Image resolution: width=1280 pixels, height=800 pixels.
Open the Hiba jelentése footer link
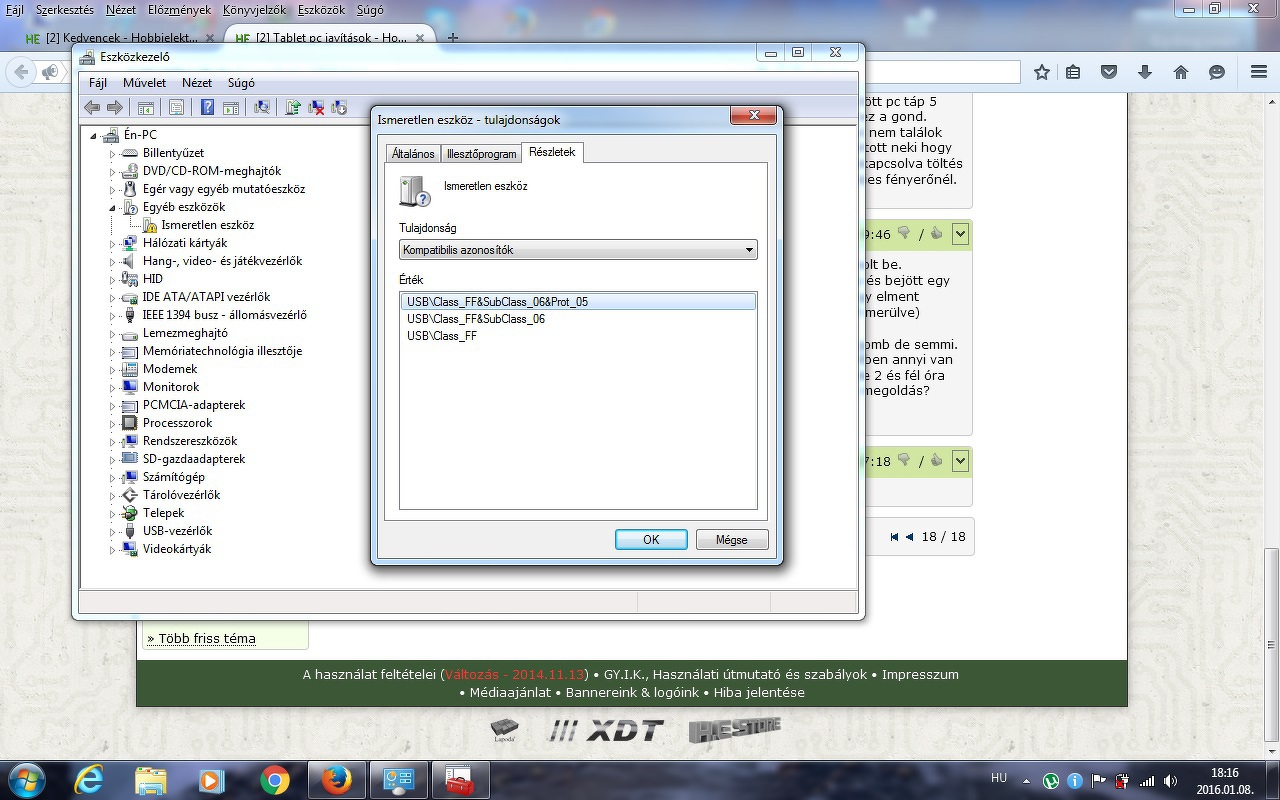pos(759,692)
